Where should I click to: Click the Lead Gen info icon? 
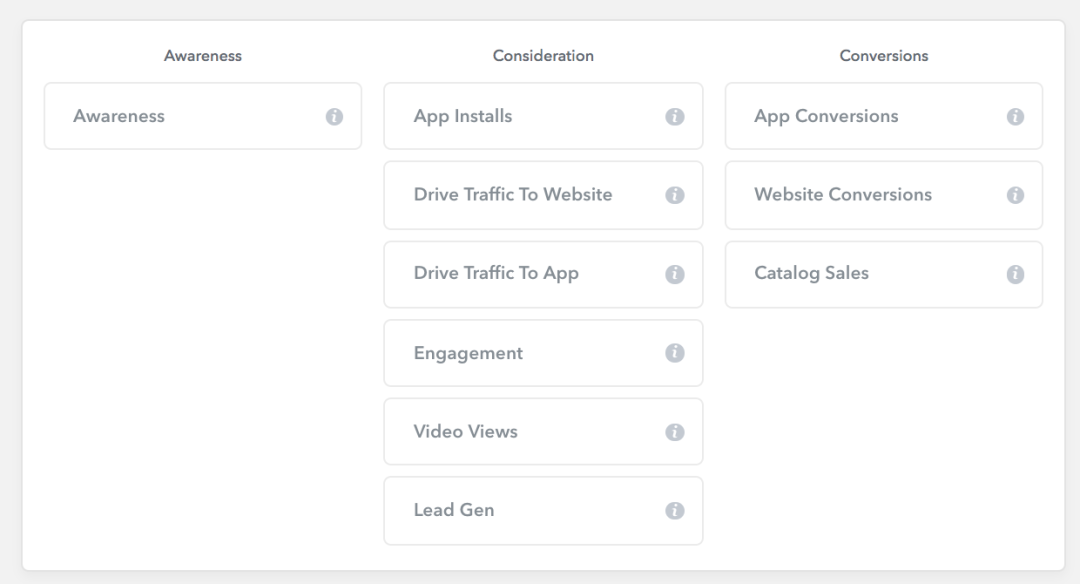point(674,510)
